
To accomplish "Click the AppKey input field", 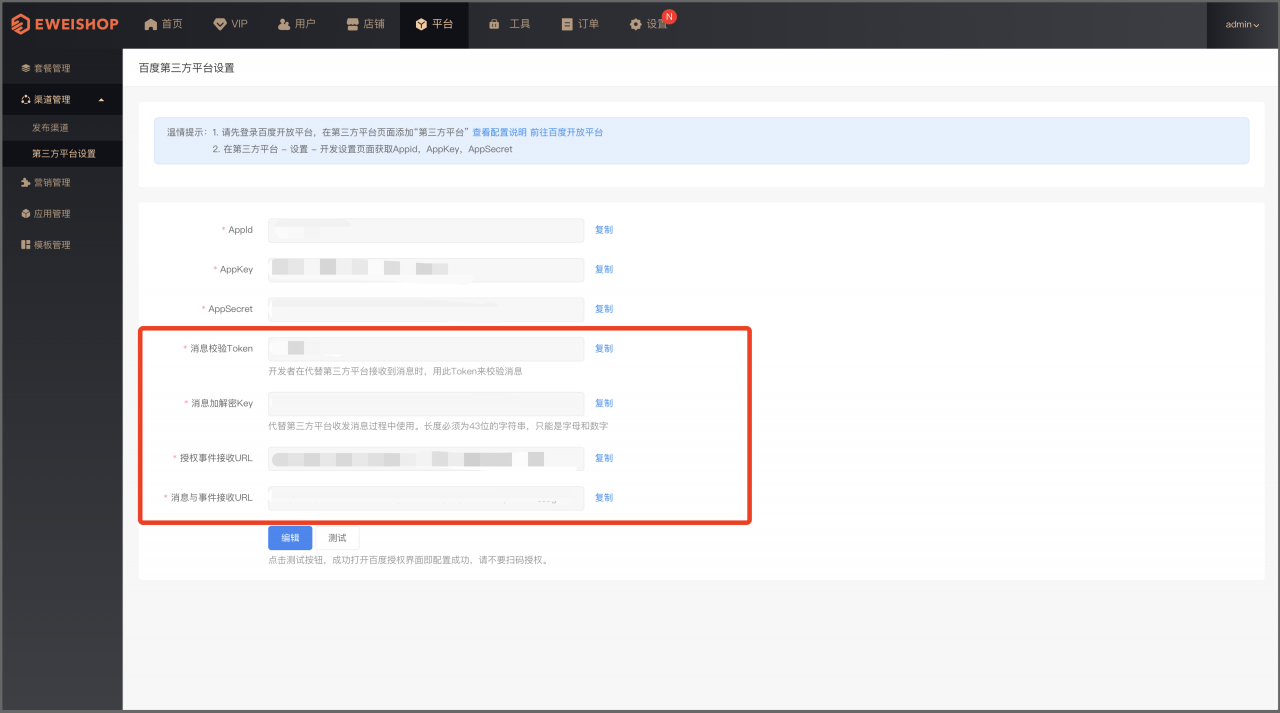I will tap(426, 270).
